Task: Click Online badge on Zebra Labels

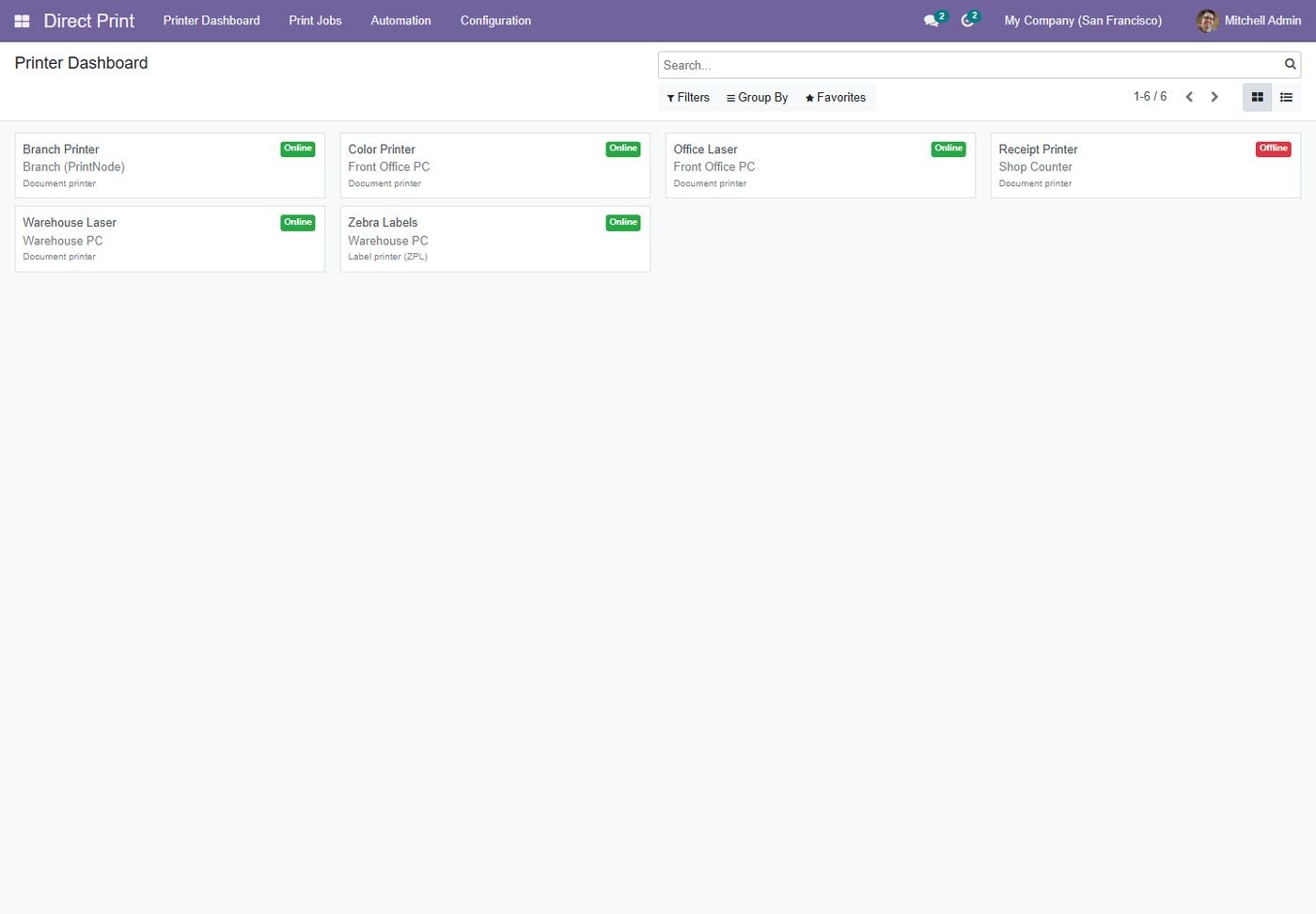Action: pyautogui.click(x=623, y=223)
